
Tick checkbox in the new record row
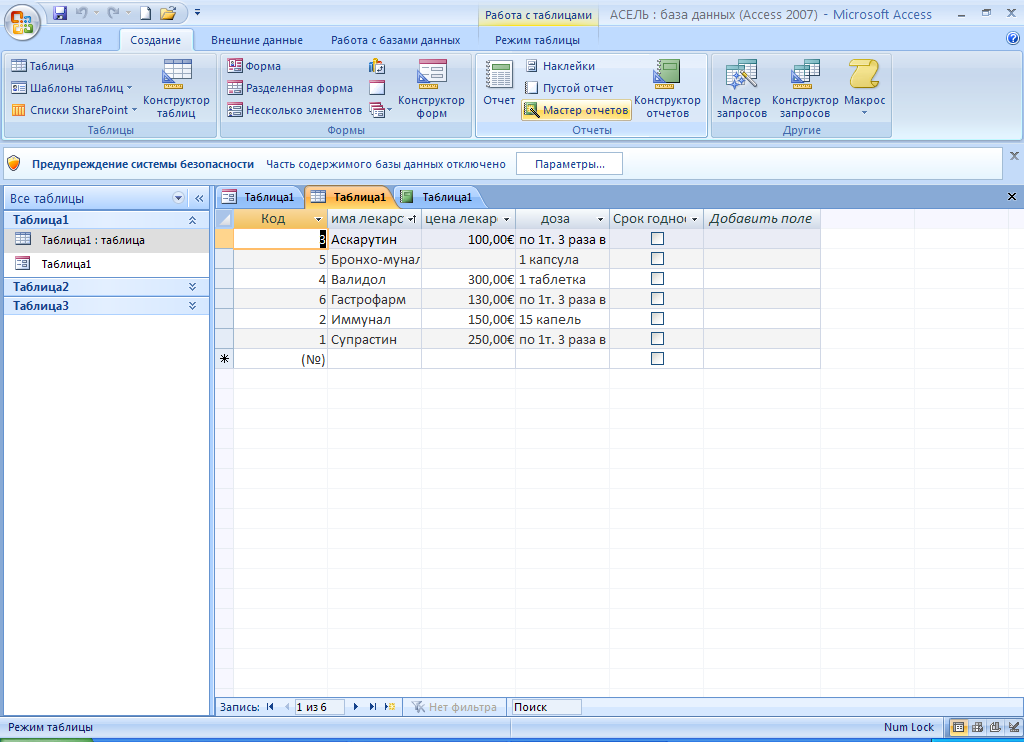[x=657, y=359]
